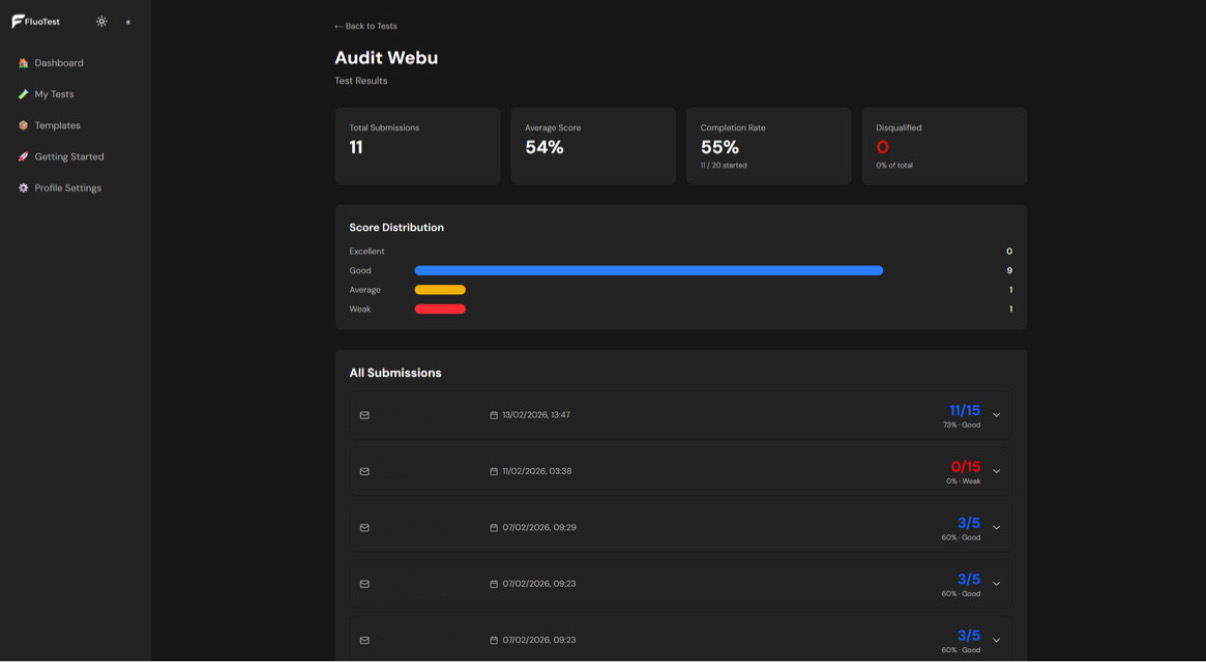Click the envelope icon on the 11/15 submission
The width and height of the screenshot is (1206, 662).
tap(365, 414)
